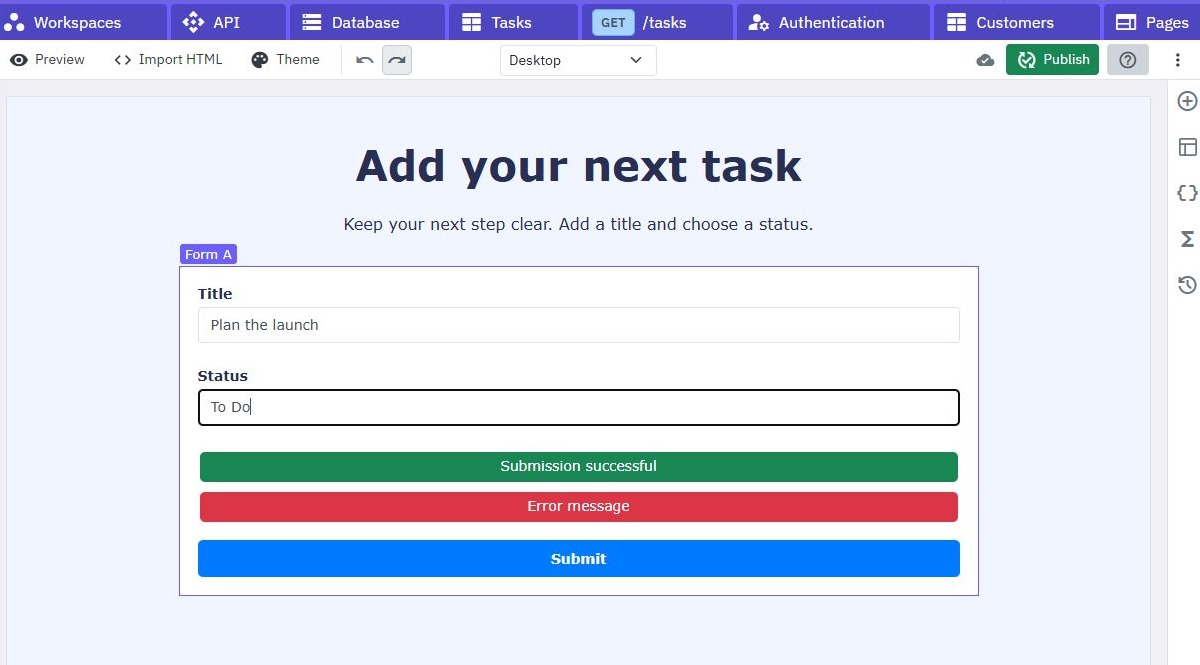Open the three-dot more options menu
Viewport: 1200px width, 665px height.
[1178, 60]
